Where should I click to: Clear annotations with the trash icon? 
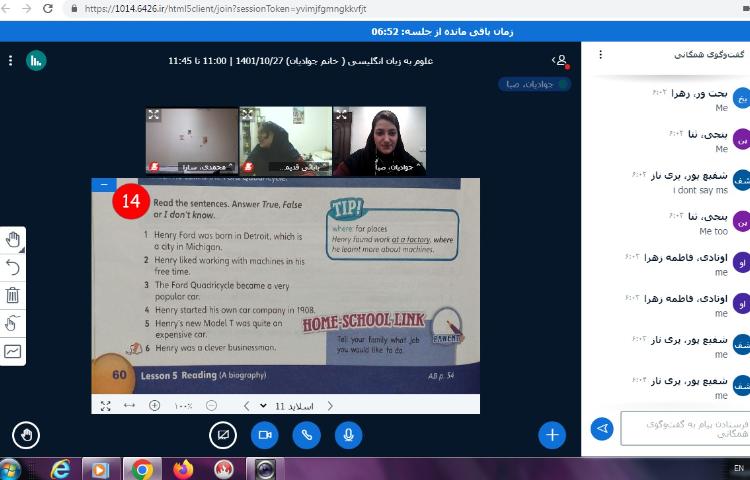pos(13,295)
